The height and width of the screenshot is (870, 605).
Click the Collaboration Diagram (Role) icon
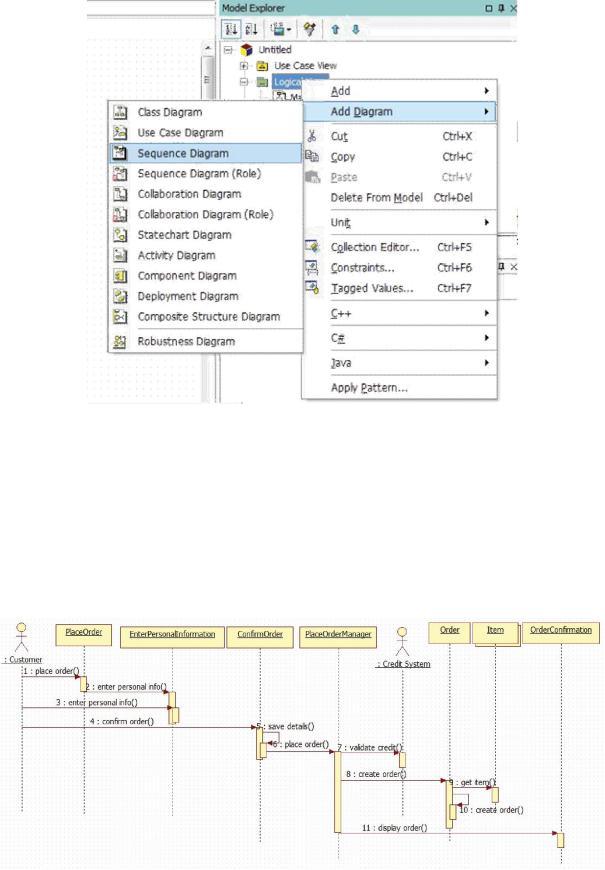pyautogui.click(x=120, y=215)
